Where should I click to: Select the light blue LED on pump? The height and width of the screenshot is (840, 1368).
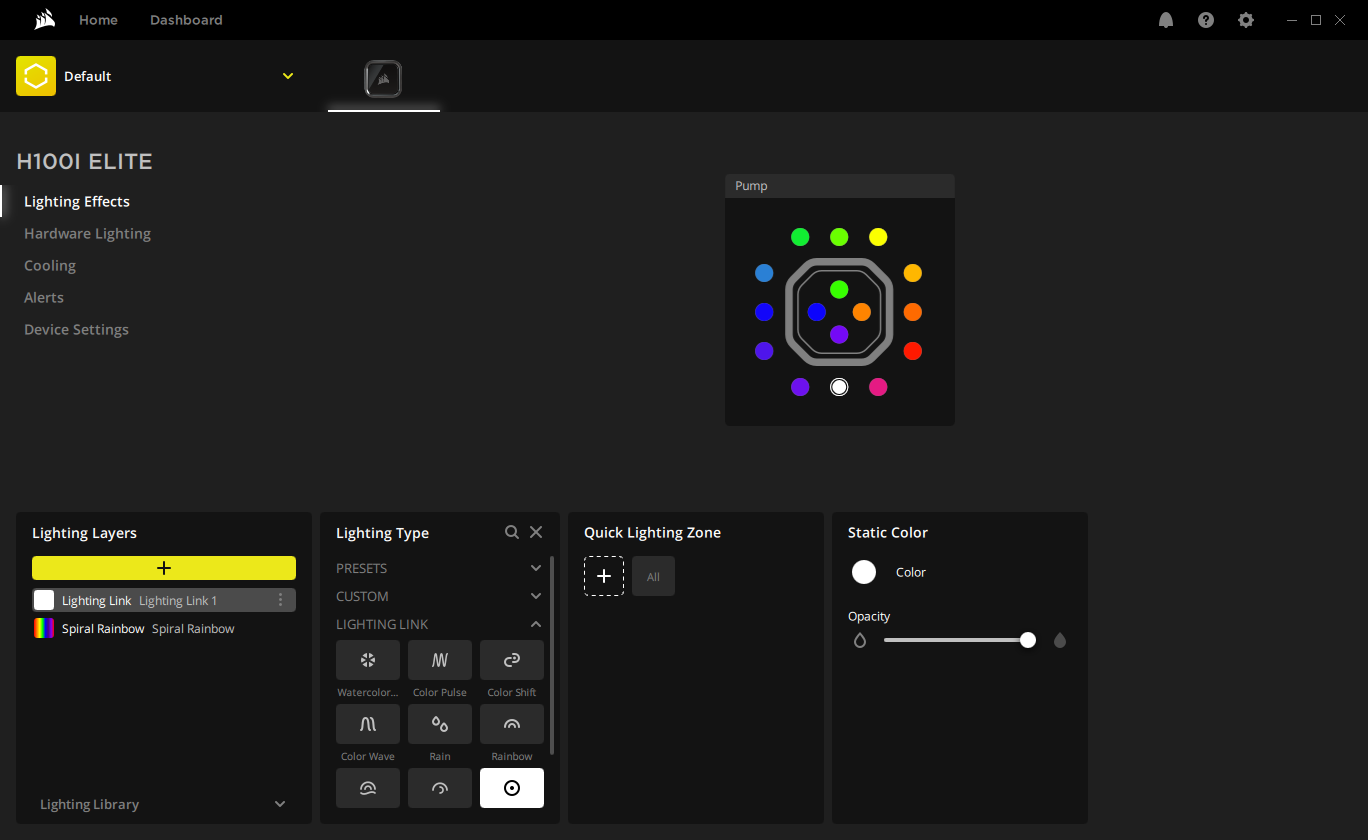point(764,273)
